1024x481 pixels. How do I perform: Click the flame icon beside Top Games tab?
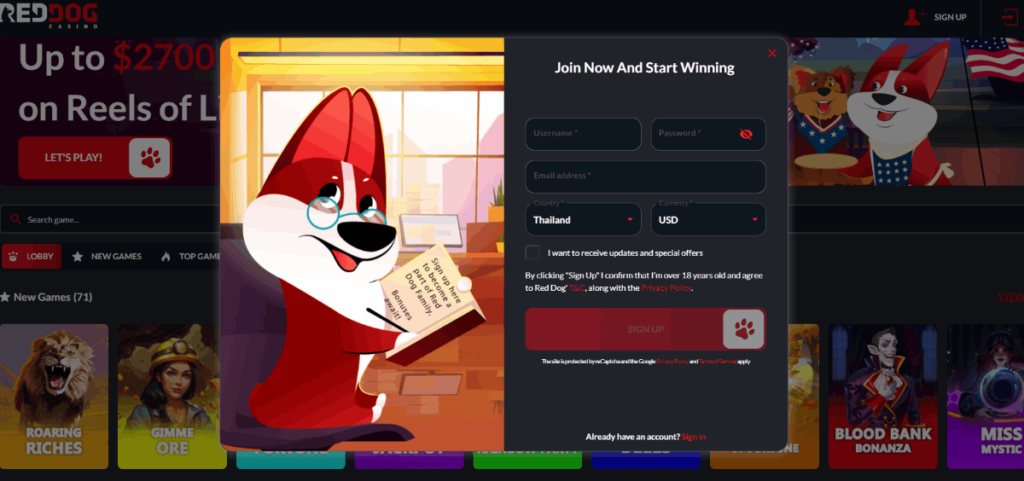tap(166, 257)
